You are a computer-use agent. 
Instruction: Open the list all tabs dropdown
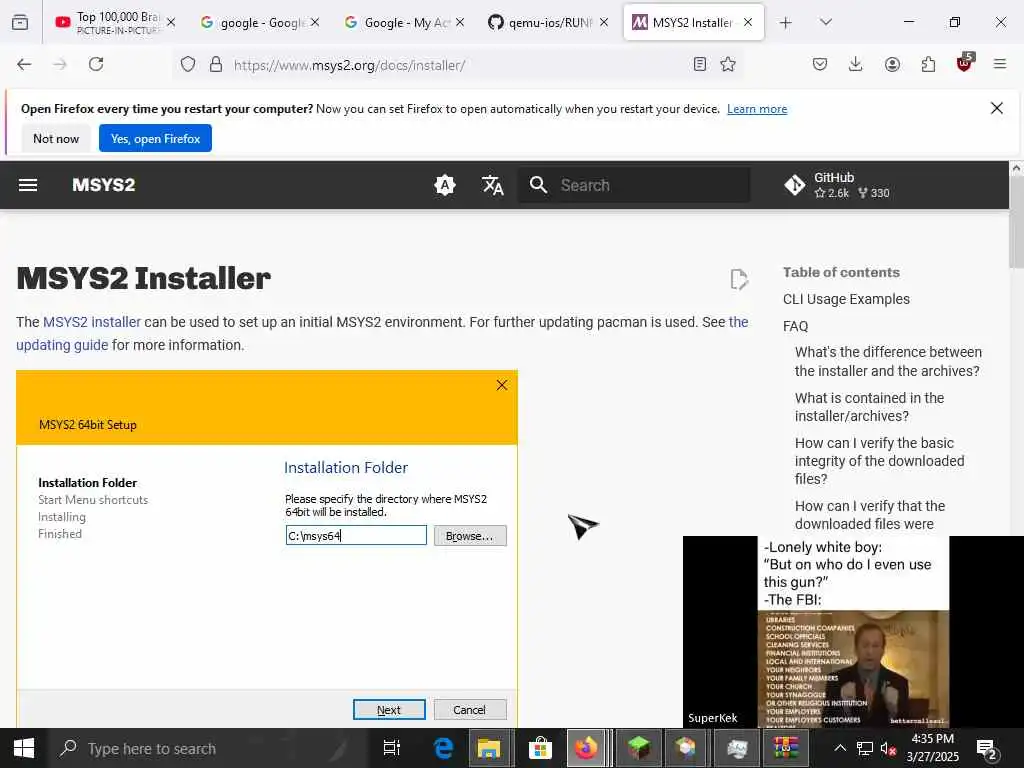pos(825,22)
